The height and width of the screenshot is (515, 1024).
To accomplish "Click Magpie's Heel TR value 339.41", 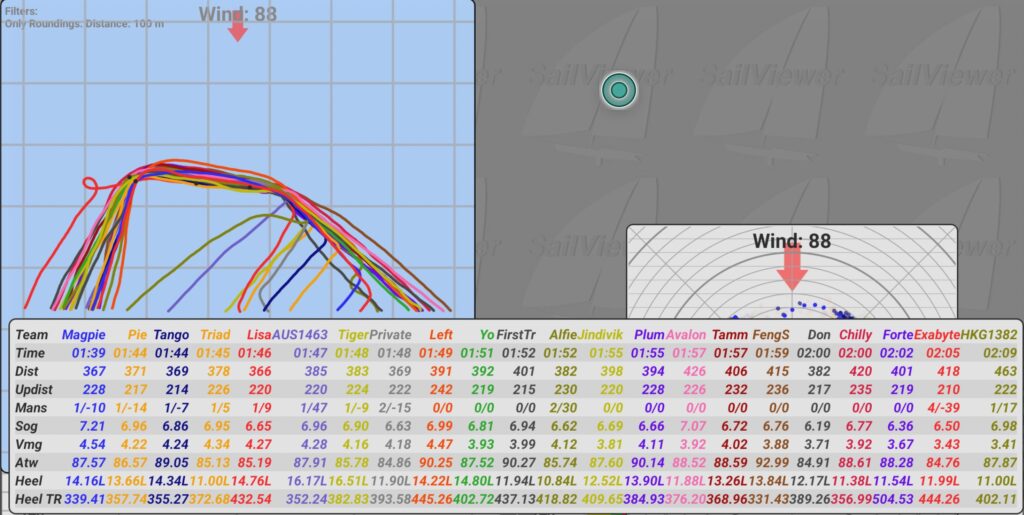I will click(85, 499).
